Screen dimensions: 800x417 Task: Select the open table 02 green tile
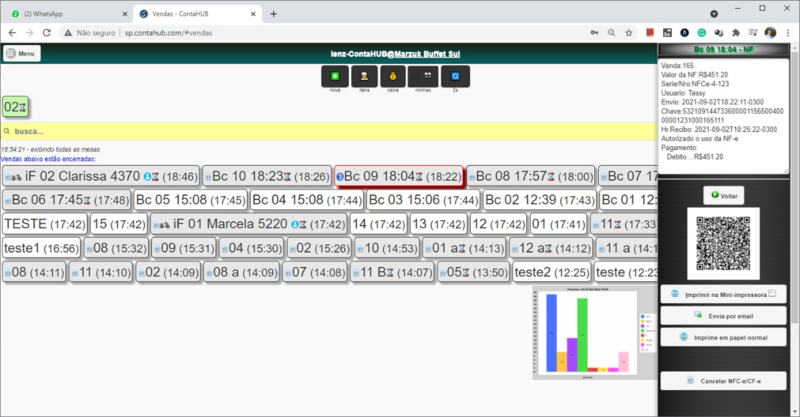click(x=15, y=107)
